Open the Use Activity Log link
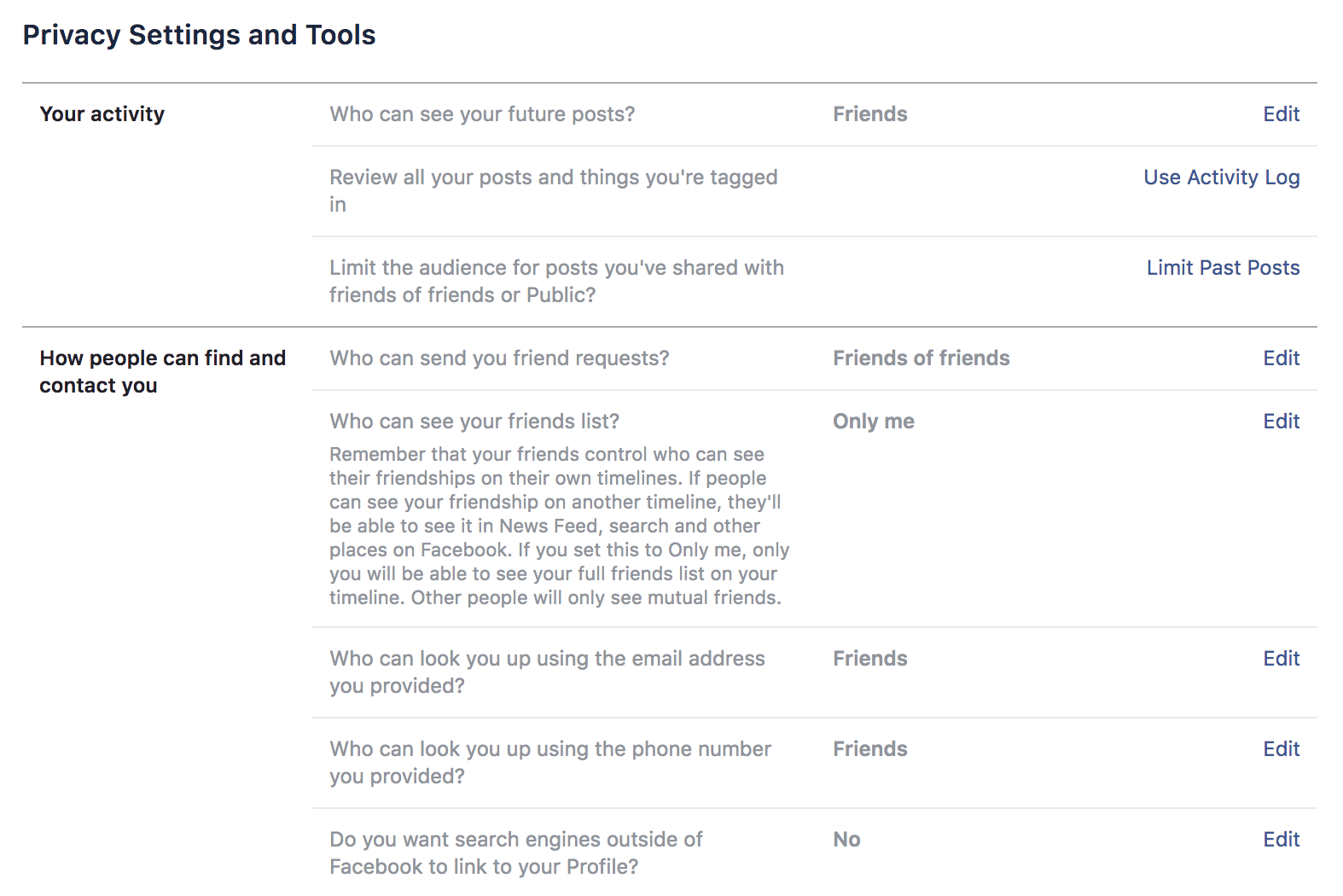Viewport: 1343px width, 896px height. [1221, 177]
